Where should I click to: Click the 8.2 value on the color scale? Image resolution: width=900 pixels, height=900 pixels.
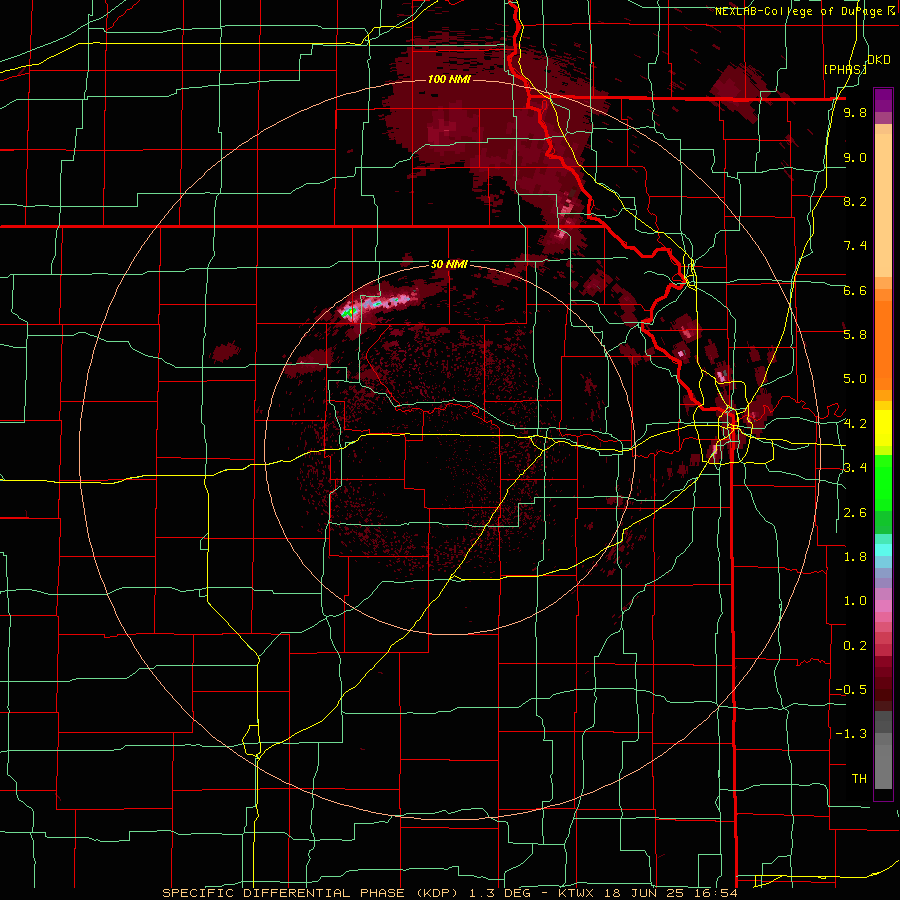[855, 201]
